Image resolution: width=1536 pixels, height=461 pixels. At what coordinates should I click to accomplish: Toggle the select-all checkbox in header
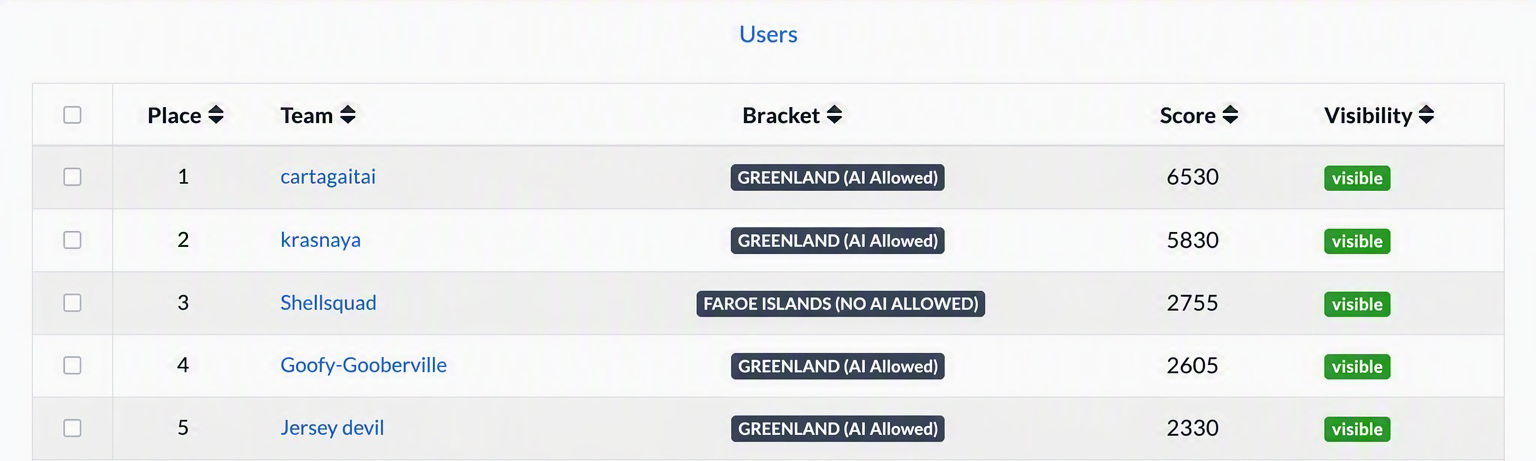coord(72,115)
